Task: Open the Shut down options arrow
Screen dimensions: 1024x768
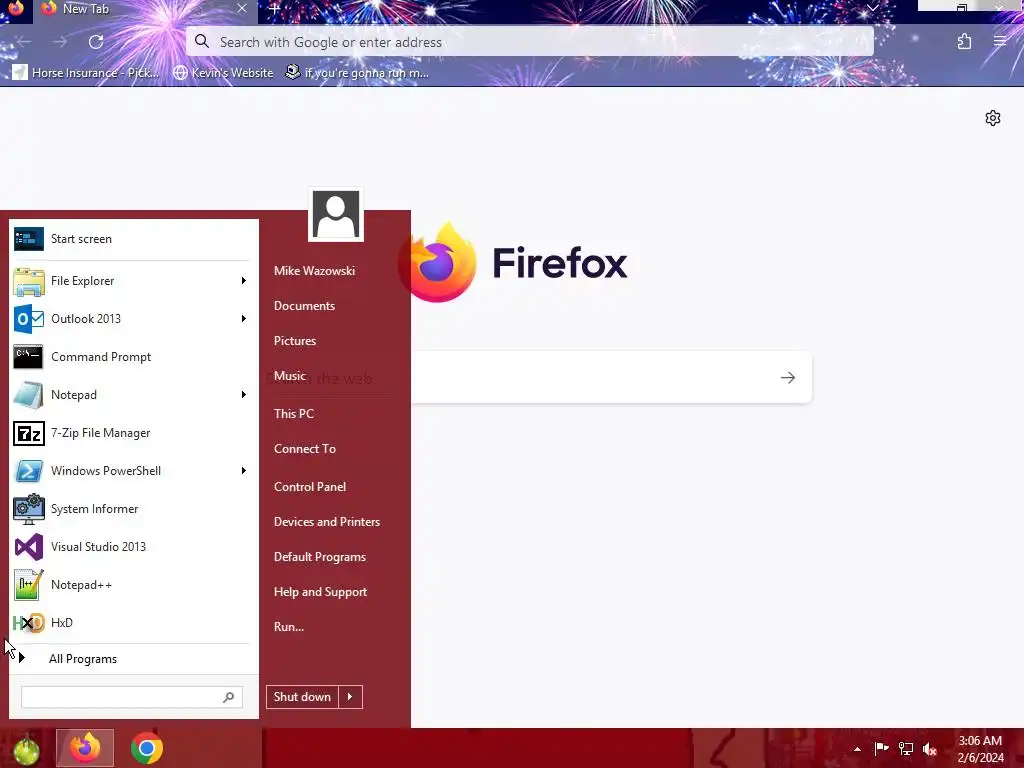Action: [x=350, y=697]
